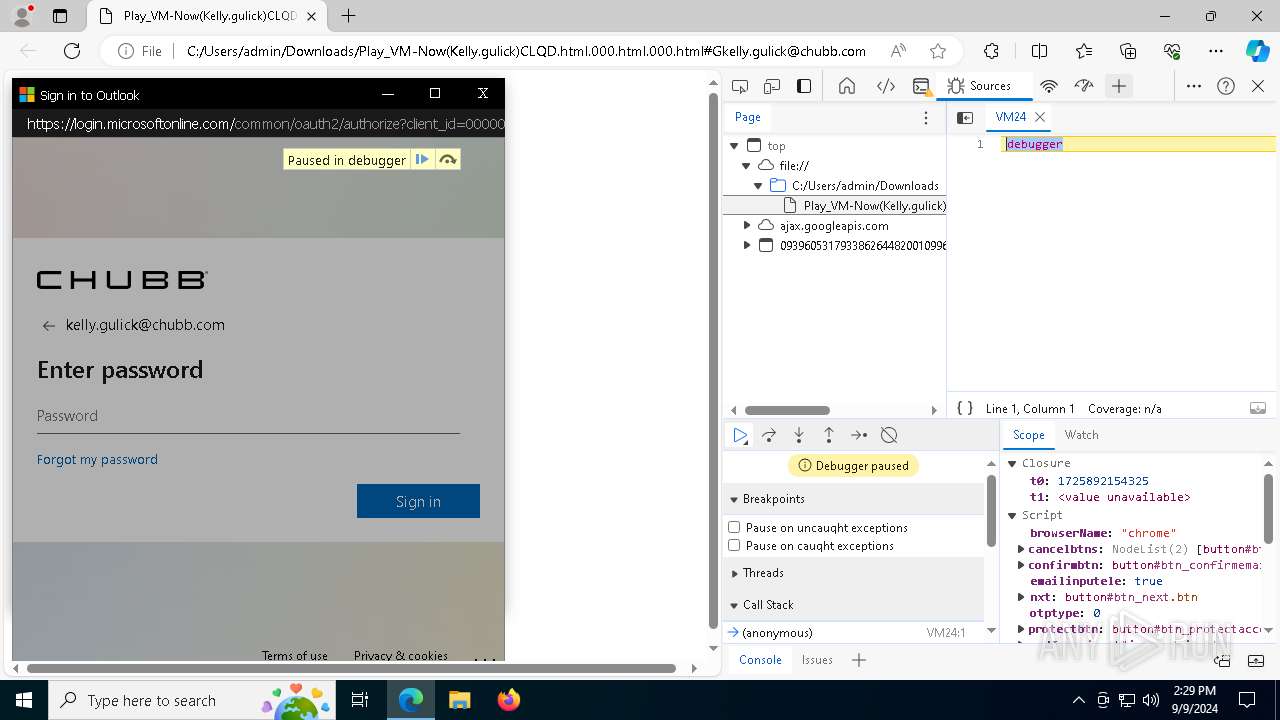Viewport: 1280px width, 720px height.
Task: Click Step into next function call
Action: (x=799, y=435)
